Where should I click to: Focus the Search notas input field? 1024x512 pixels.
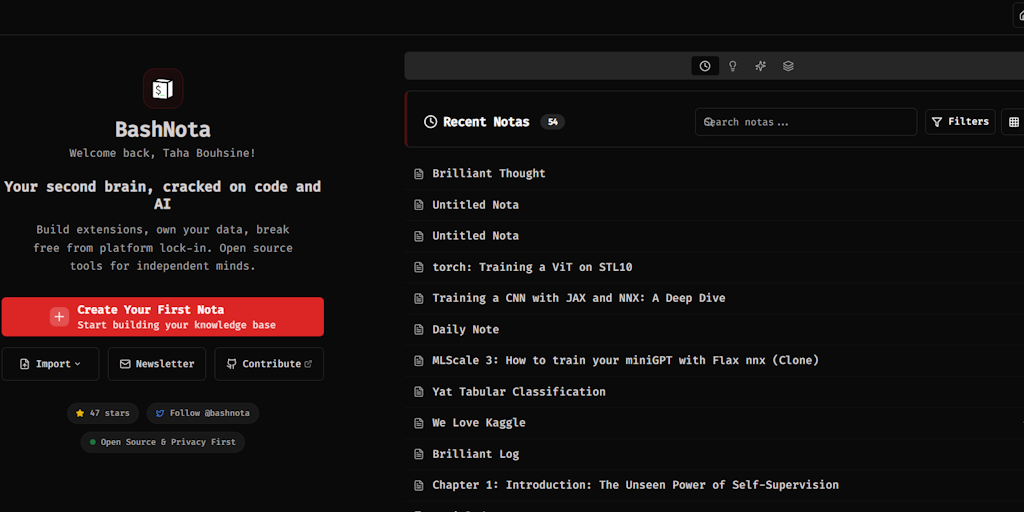806,122
